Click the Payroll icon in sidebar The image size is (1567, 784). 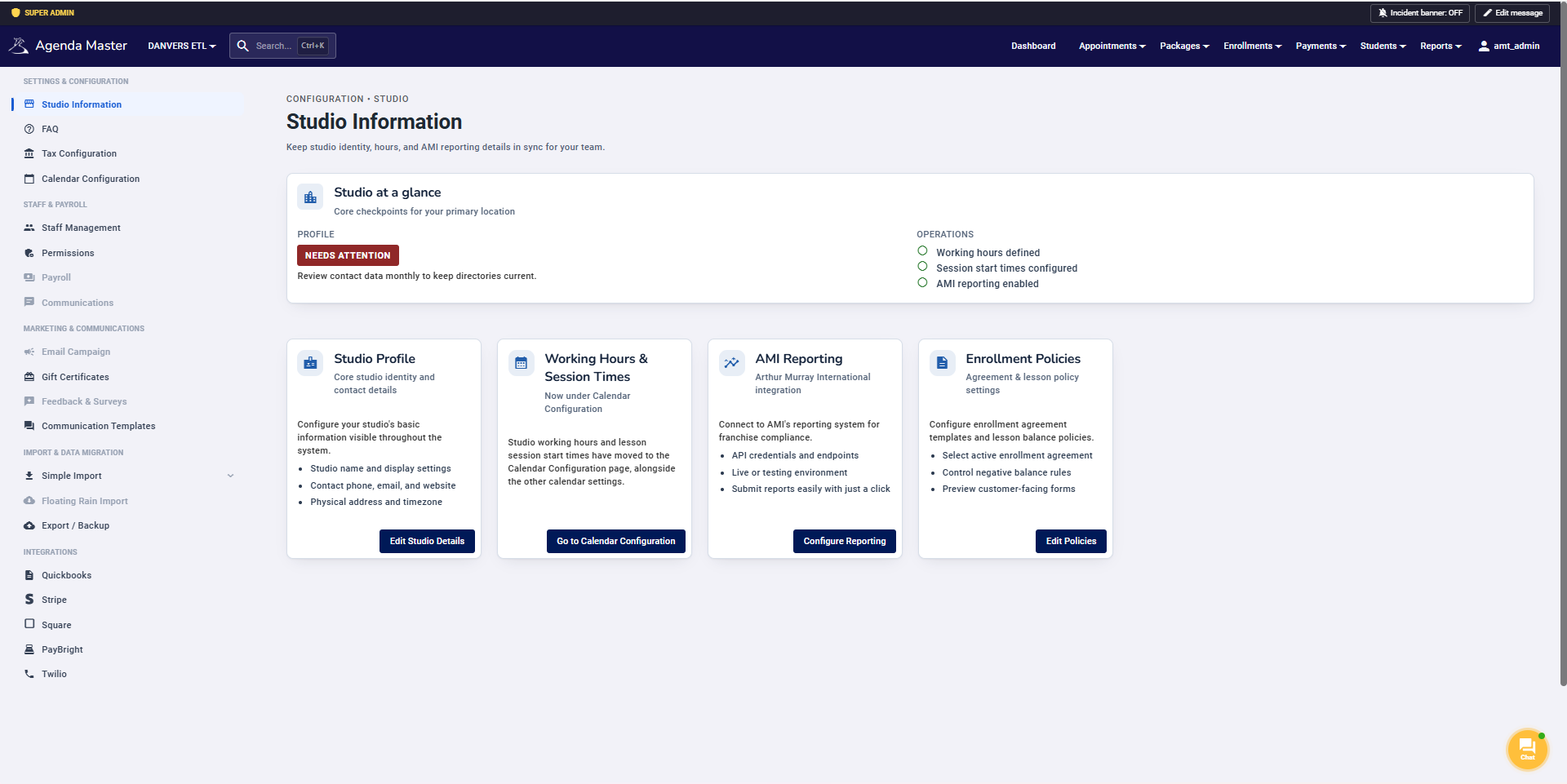(29, 277)
